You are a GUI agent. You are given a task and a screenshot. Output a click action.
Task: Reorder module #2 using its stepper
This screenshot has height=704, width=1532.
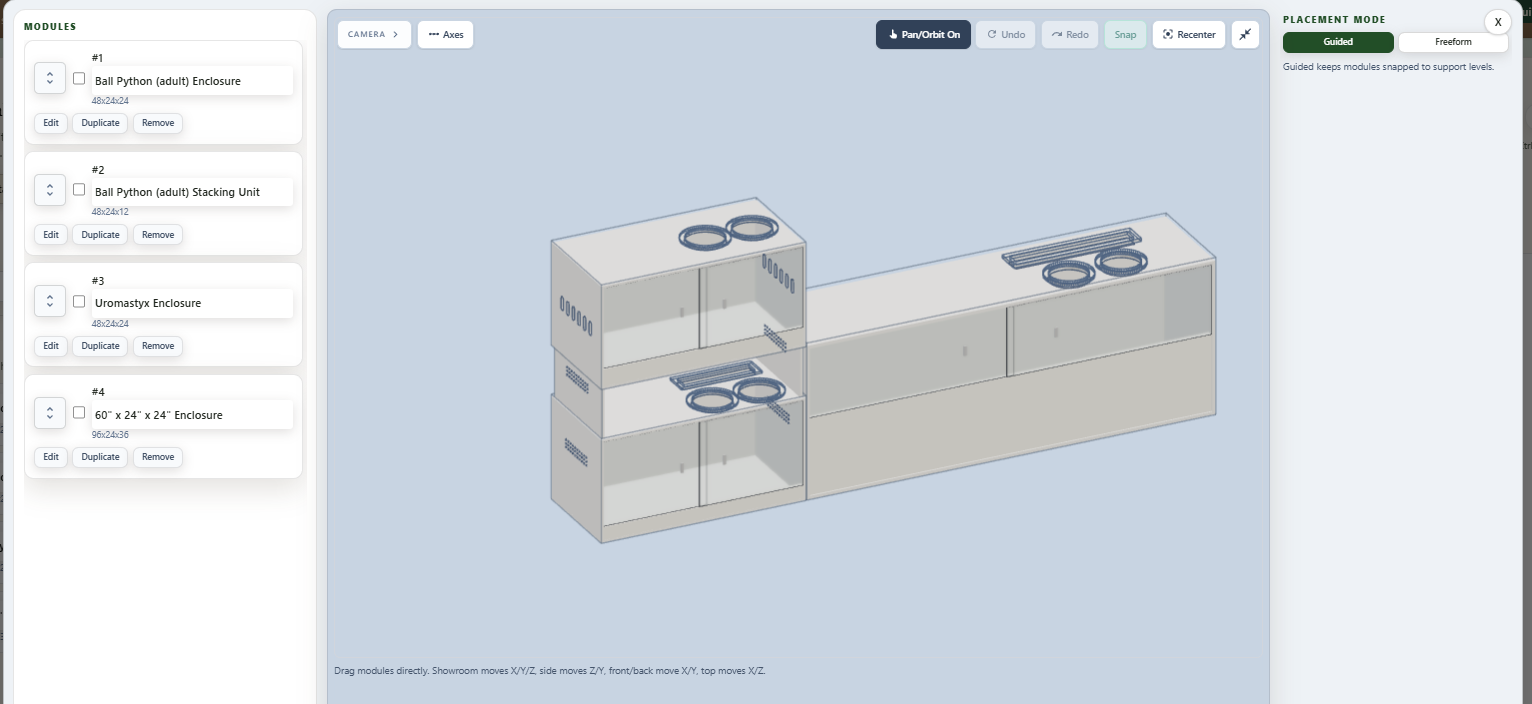tap(50, 190)
